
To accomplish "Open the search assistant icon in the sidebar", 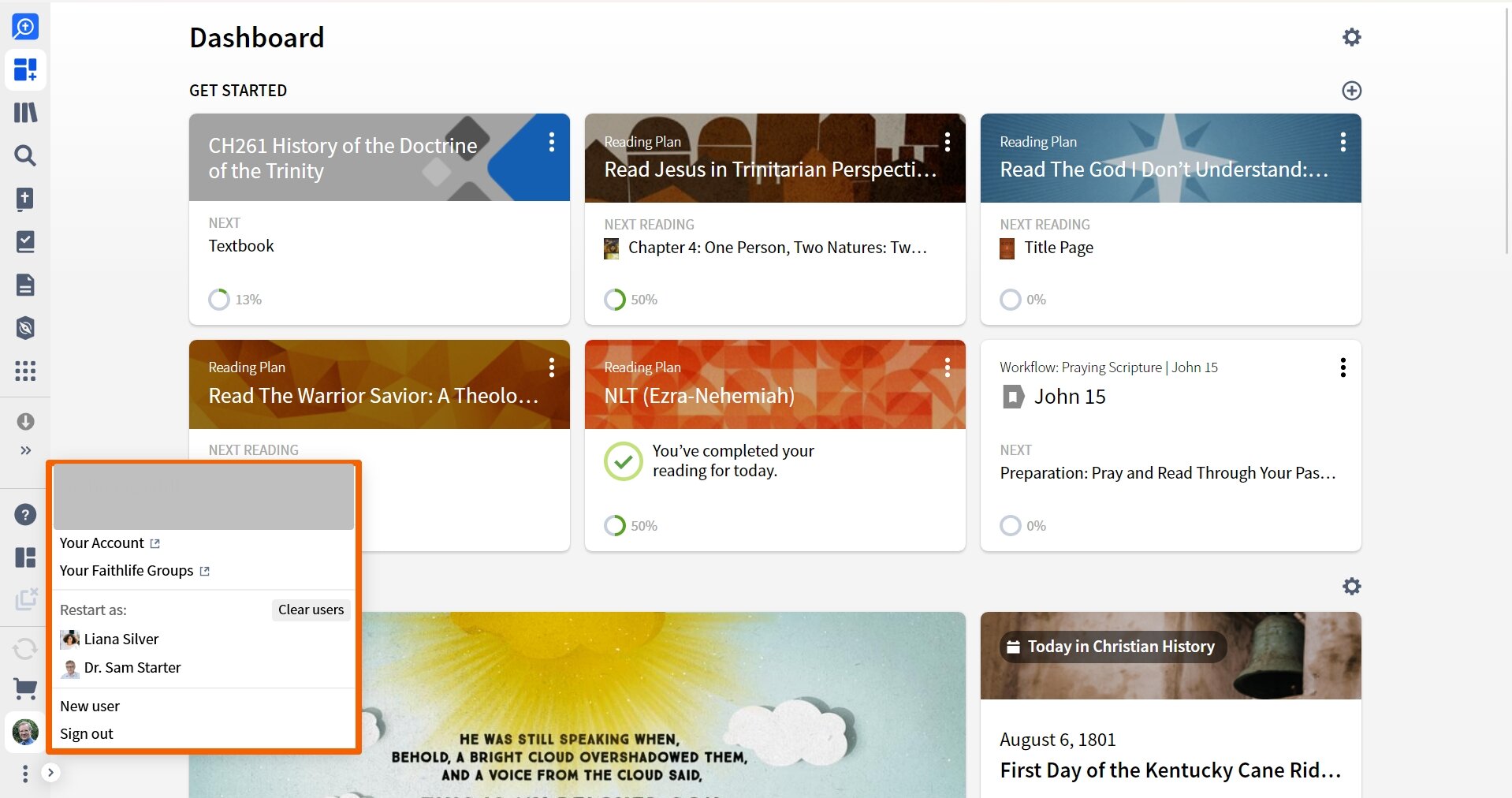I will pos(25,27).
